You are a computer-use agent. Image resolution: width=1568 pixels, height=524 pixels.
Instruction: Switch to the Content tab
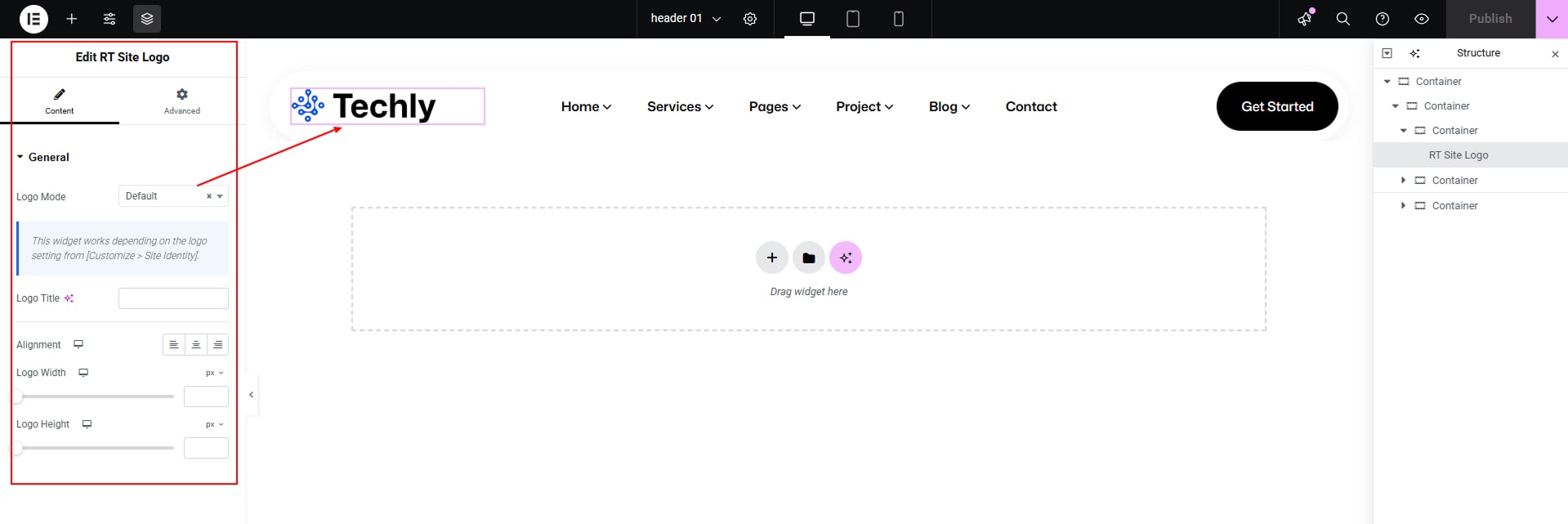click(60, 101)
